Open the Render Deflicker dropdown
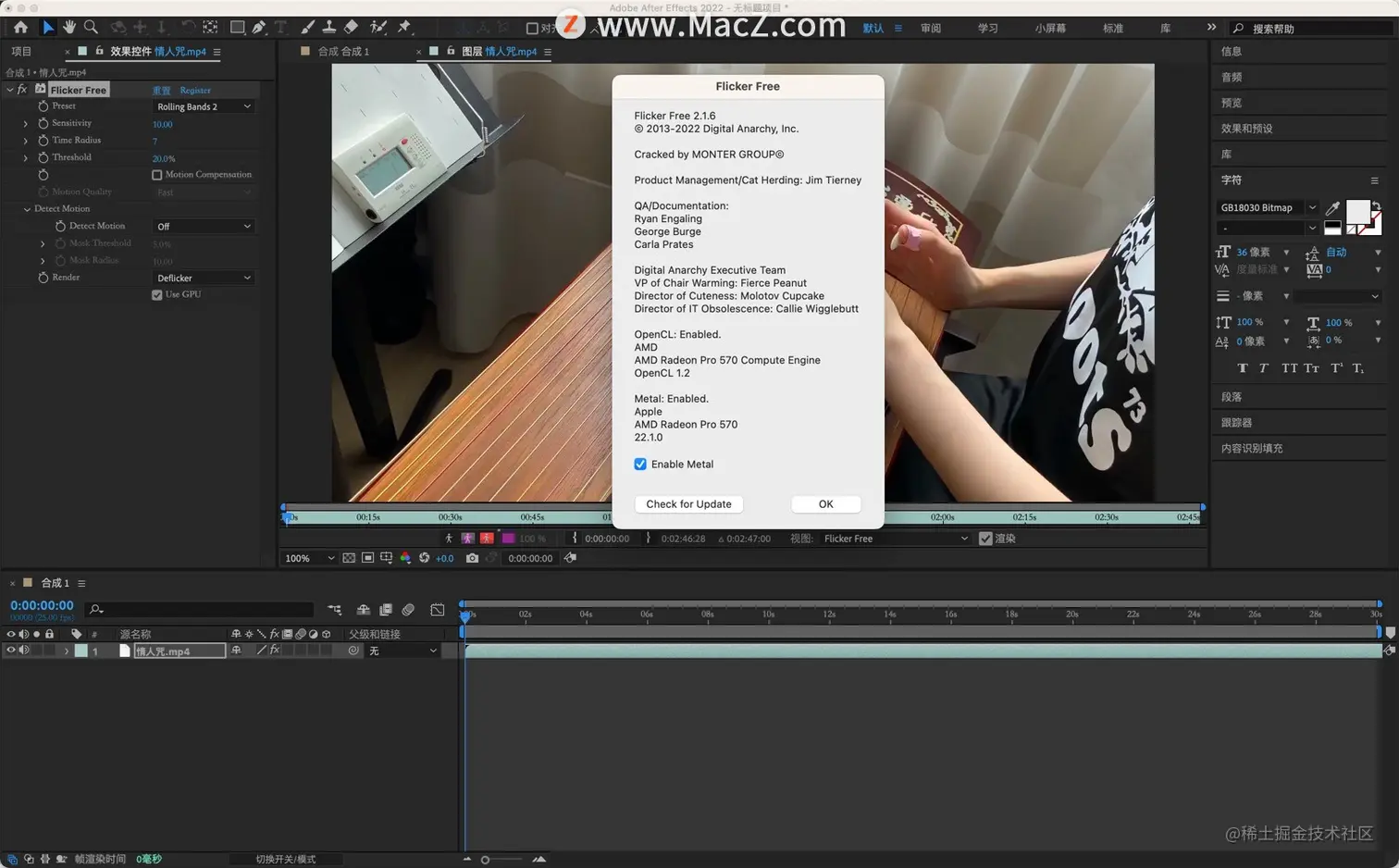Viewport: 1399px width, 868px height. coord(204,279)
